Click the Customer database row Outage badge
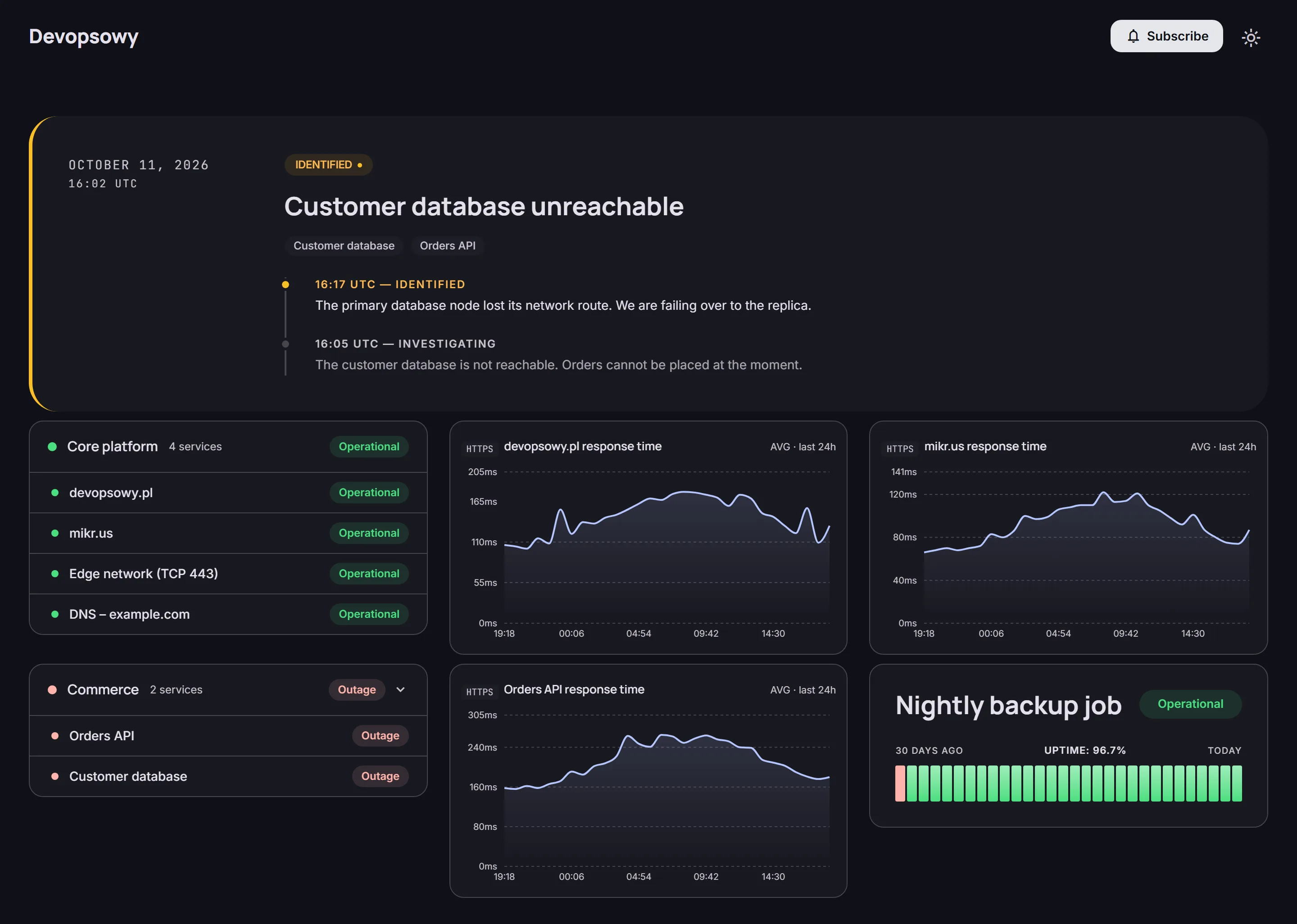 coord(380,776)
